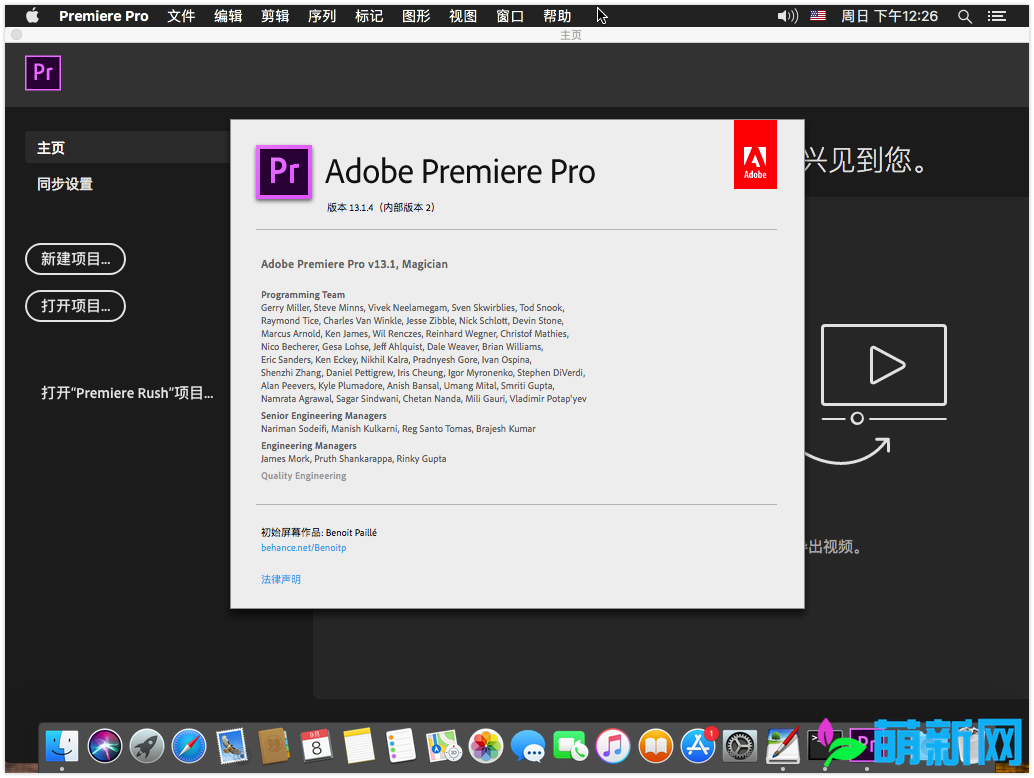Click the red Adobe logo badge

[x=755, y=154]
